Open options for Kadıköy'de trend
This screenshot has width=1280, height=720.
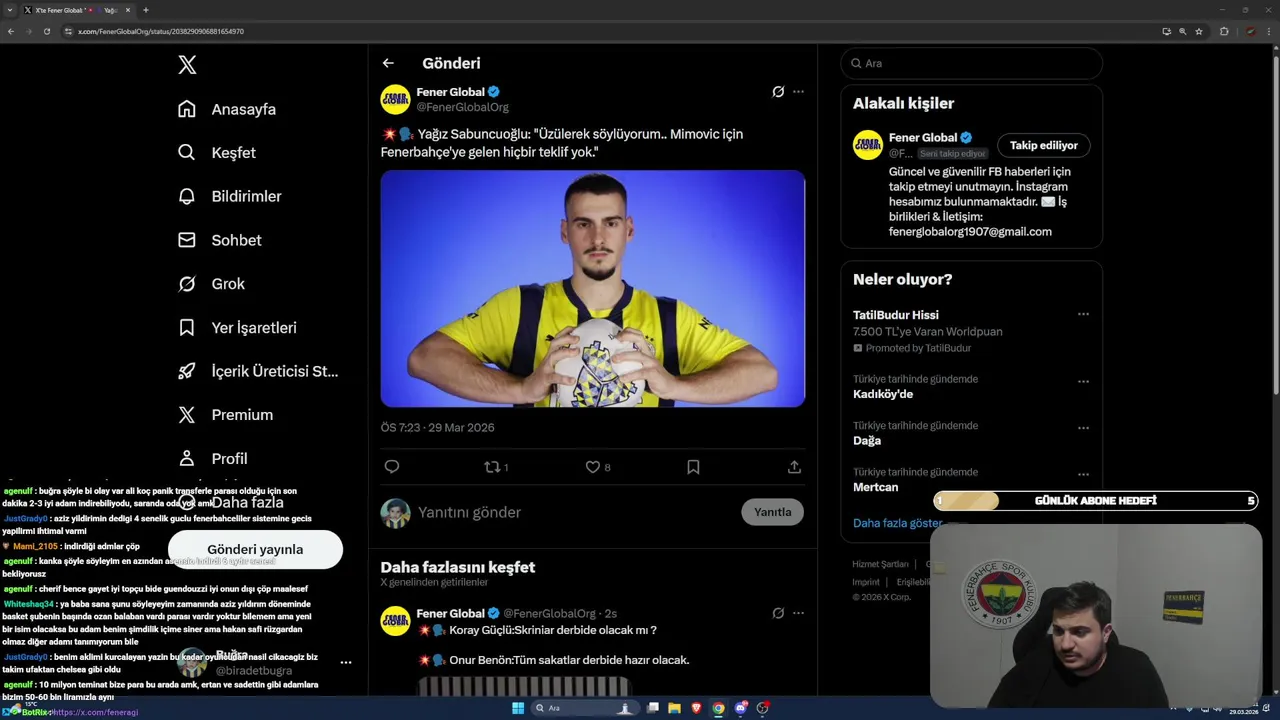tap(1083, 381)
